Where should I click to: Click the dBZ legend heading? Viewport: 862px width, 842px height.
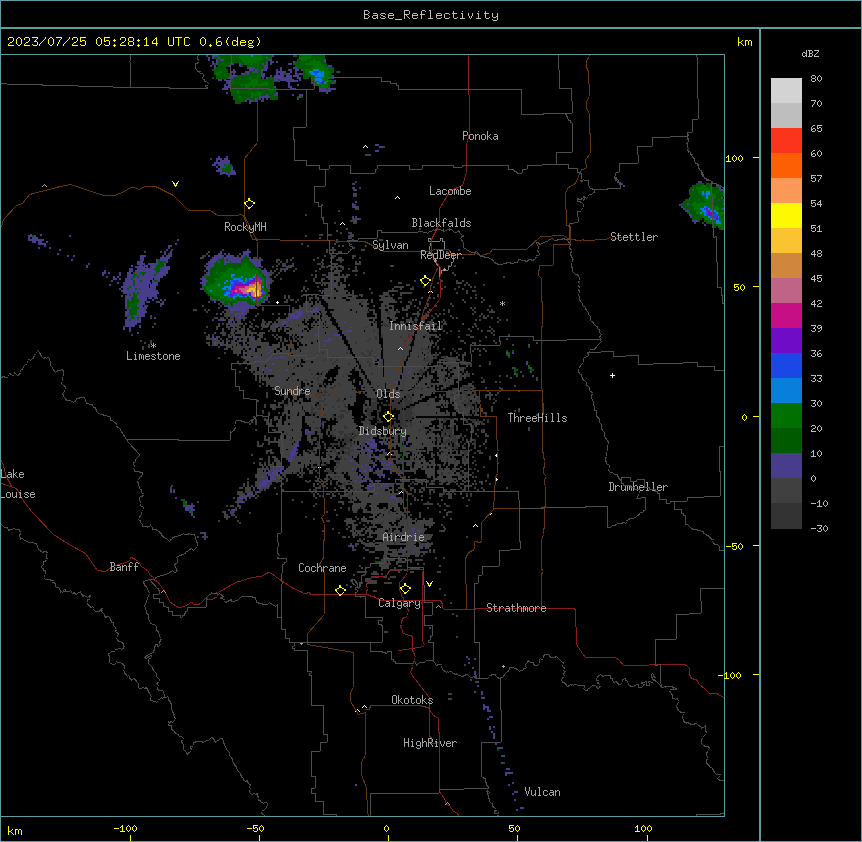tap(810, 54)
